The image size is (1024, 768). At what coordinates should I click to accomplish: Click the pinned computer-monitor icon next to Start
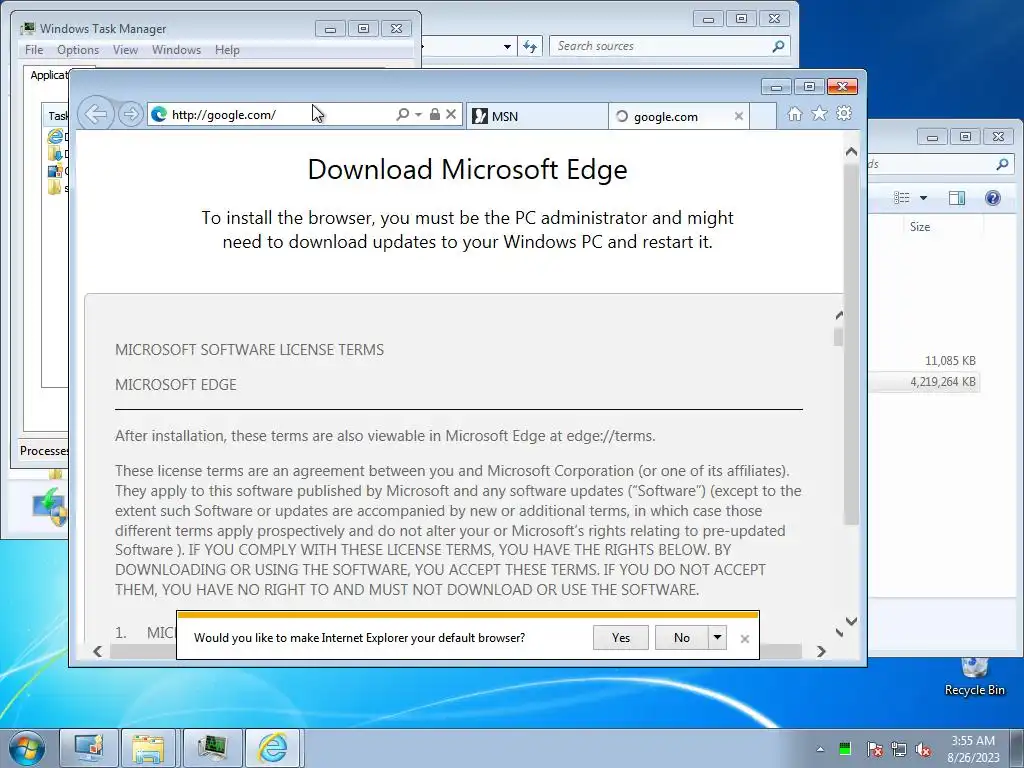[89, 748]
